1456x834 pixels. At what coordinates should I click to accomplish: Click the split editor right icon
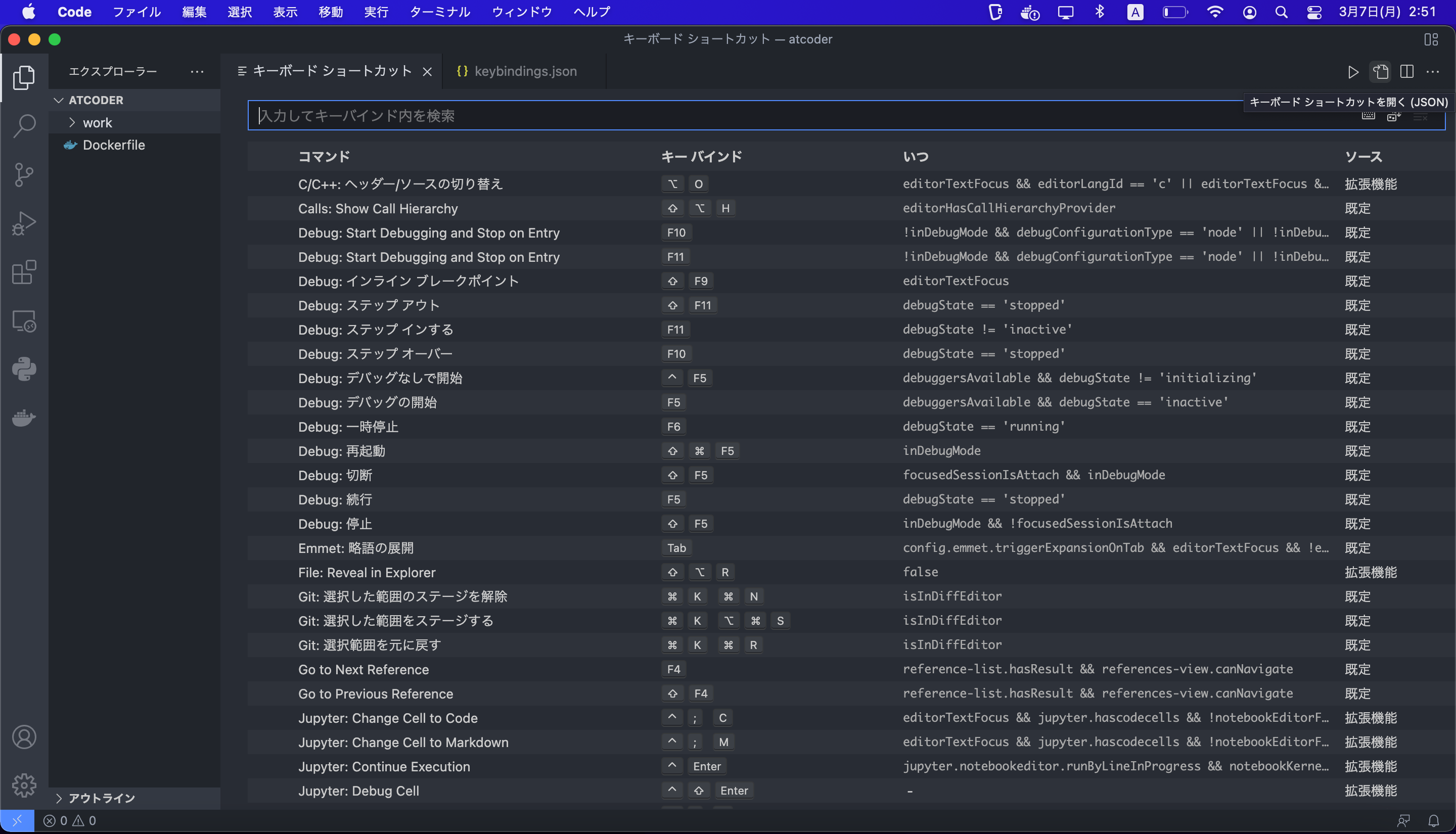point(1407,72)
